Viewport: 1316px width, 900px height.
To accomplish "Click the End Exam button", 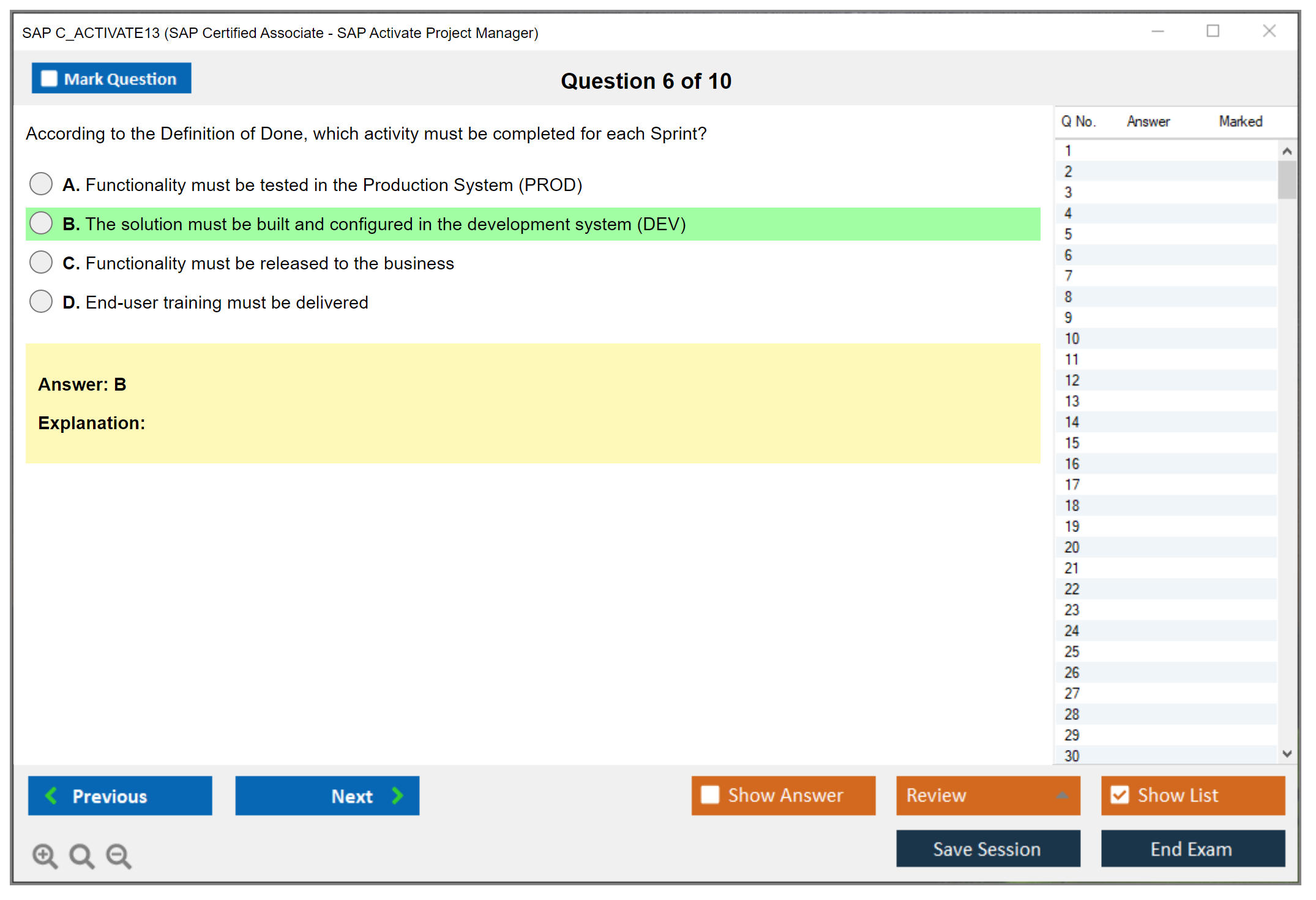I will (1192, 849).
